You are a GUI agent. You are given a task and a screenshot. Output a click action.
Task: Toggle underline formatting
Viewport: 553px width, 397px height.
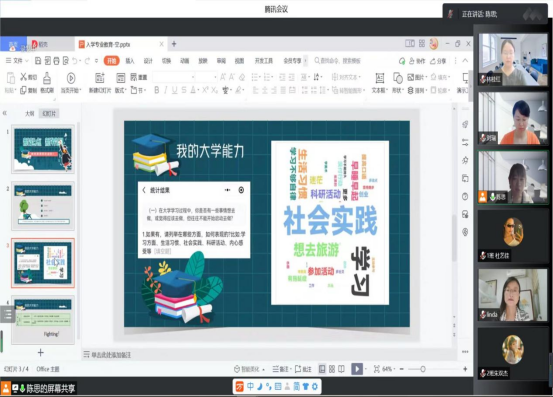tap(175, 90)
